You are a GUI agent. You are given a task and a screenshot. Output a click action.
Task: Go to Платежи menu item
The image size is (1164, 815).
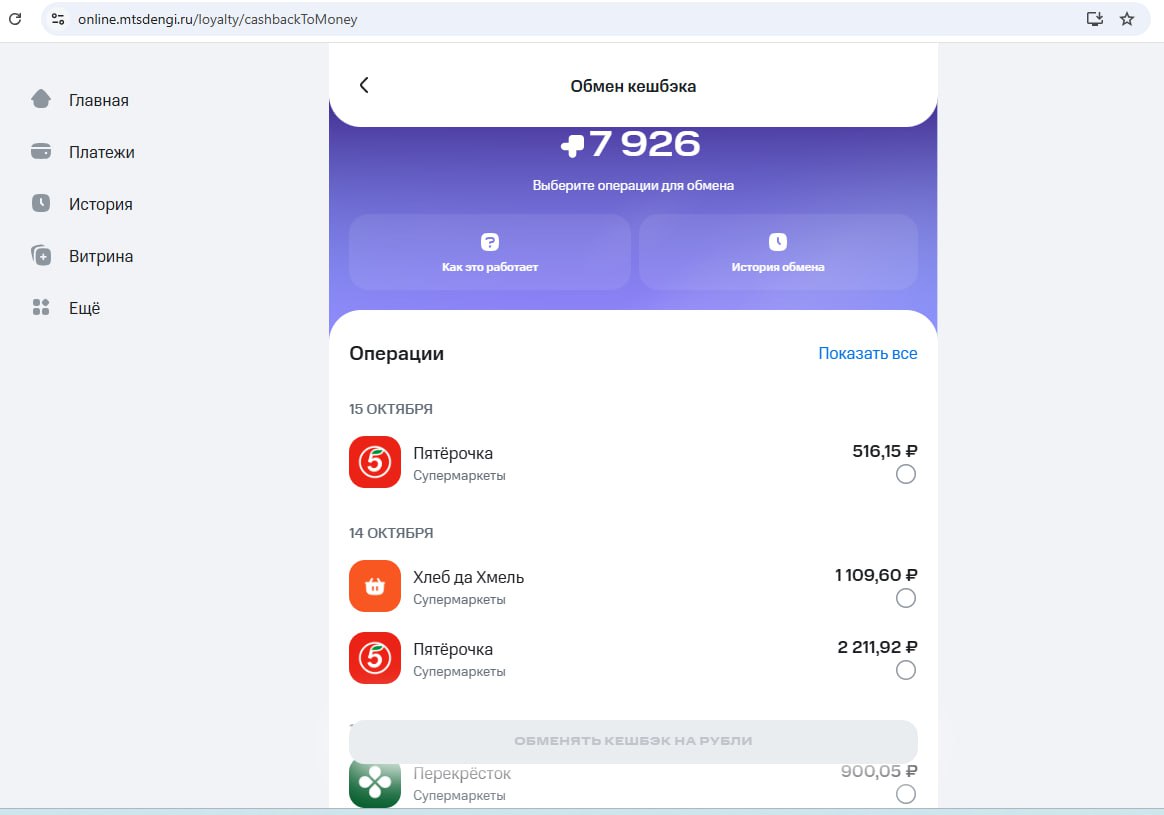pyautogui.click(x=101, y=152)
